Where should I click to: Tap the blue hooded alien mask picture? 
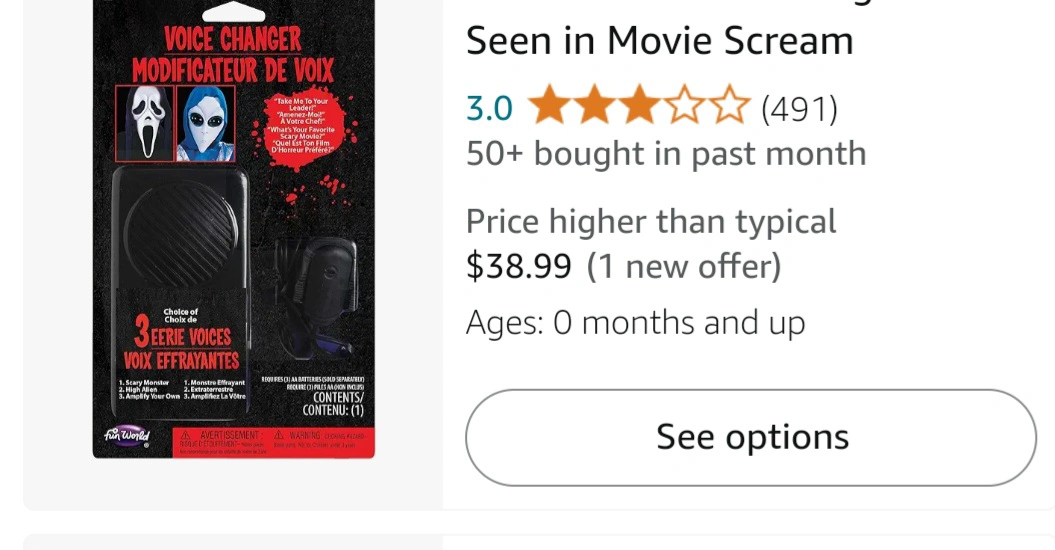[x=205, y=124]
